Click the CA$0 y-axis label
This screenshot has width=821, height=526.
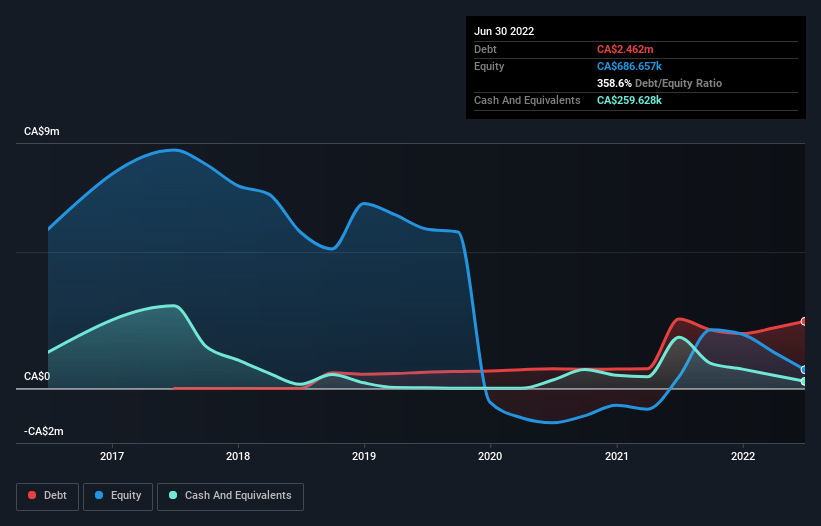pos(37,376)
